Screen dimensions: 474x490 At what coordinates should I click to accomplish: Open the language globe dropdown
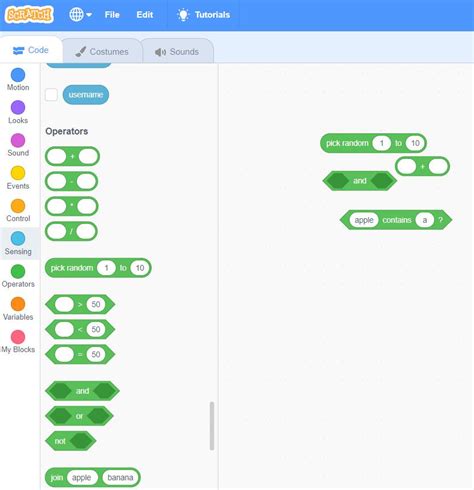pos(80,15)
